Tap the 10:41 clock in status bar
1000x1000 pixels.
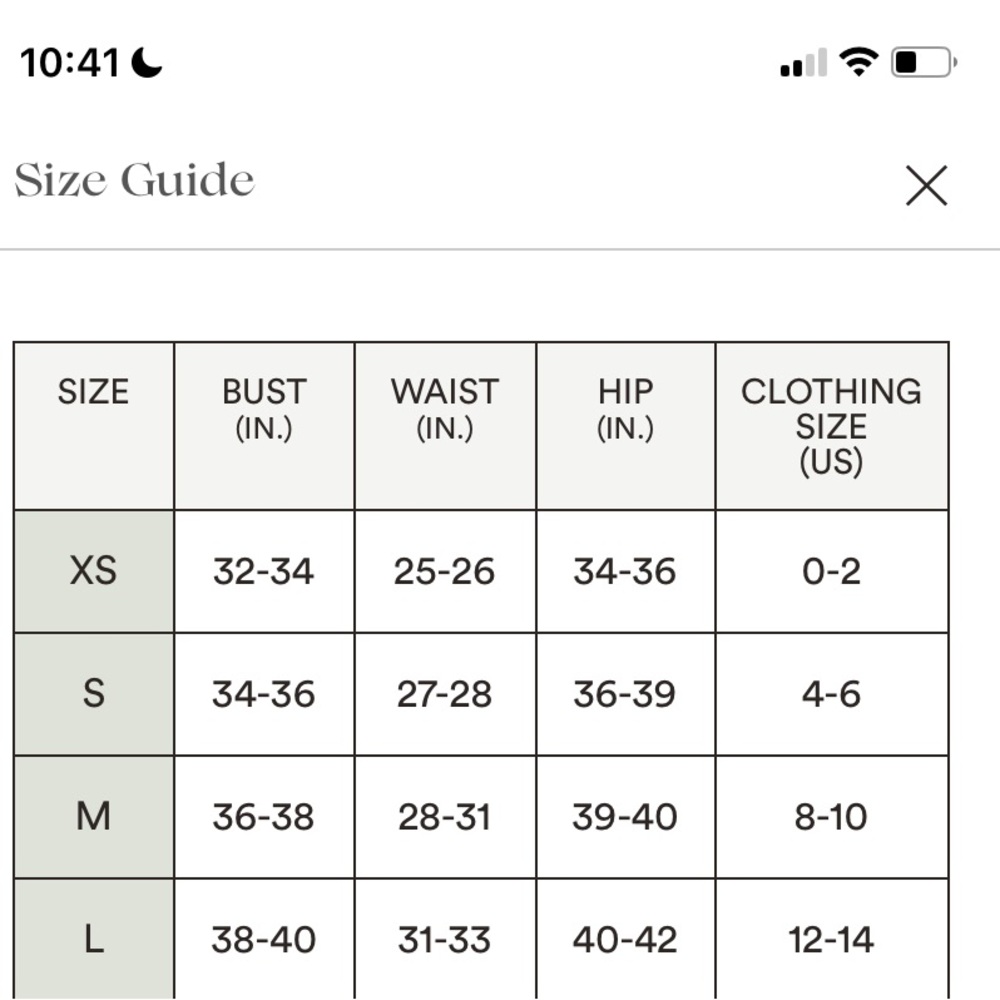tap(70, 62)
